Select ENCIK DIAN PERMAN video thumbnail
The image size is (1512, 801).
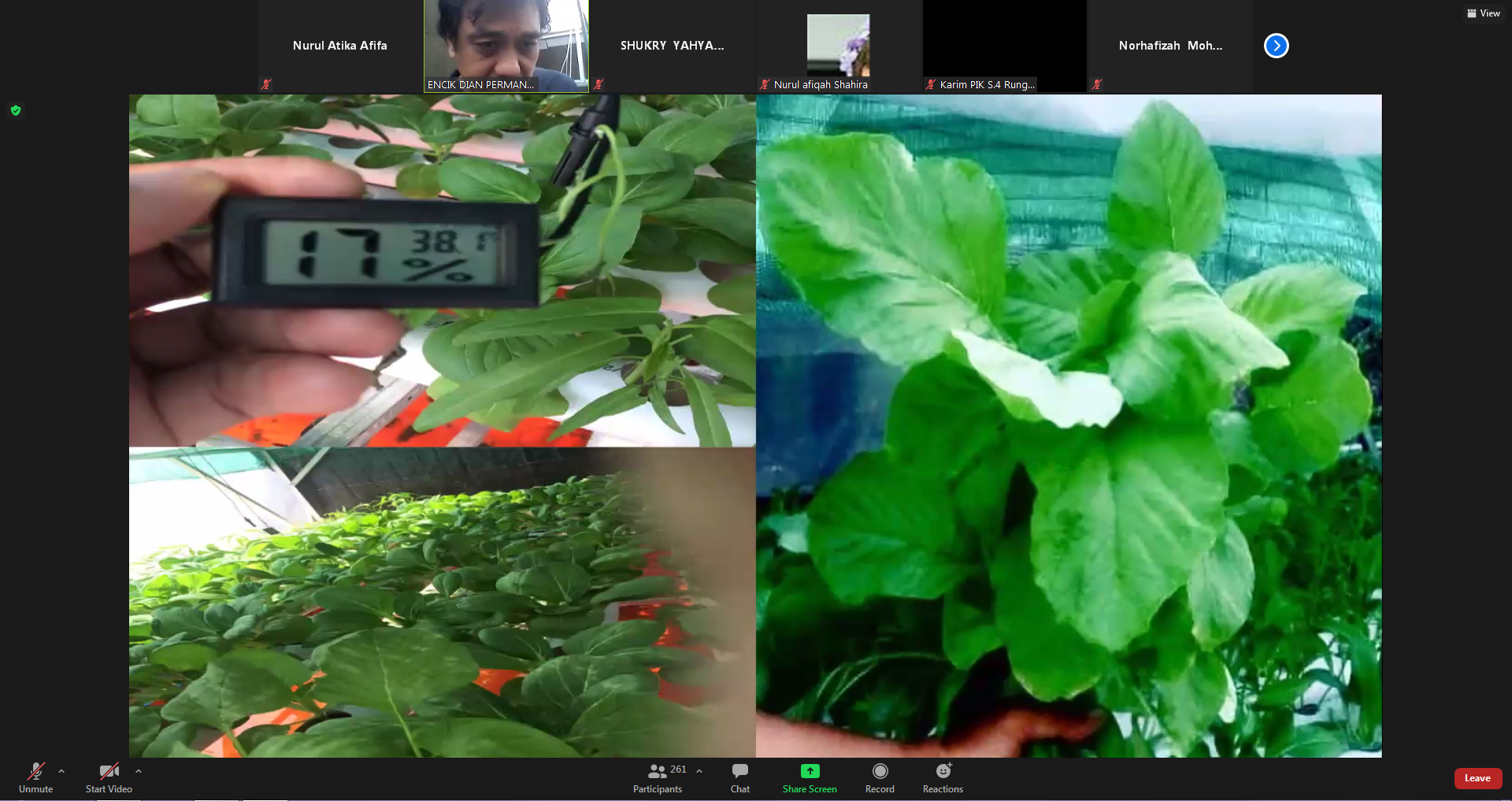[506, 46]
